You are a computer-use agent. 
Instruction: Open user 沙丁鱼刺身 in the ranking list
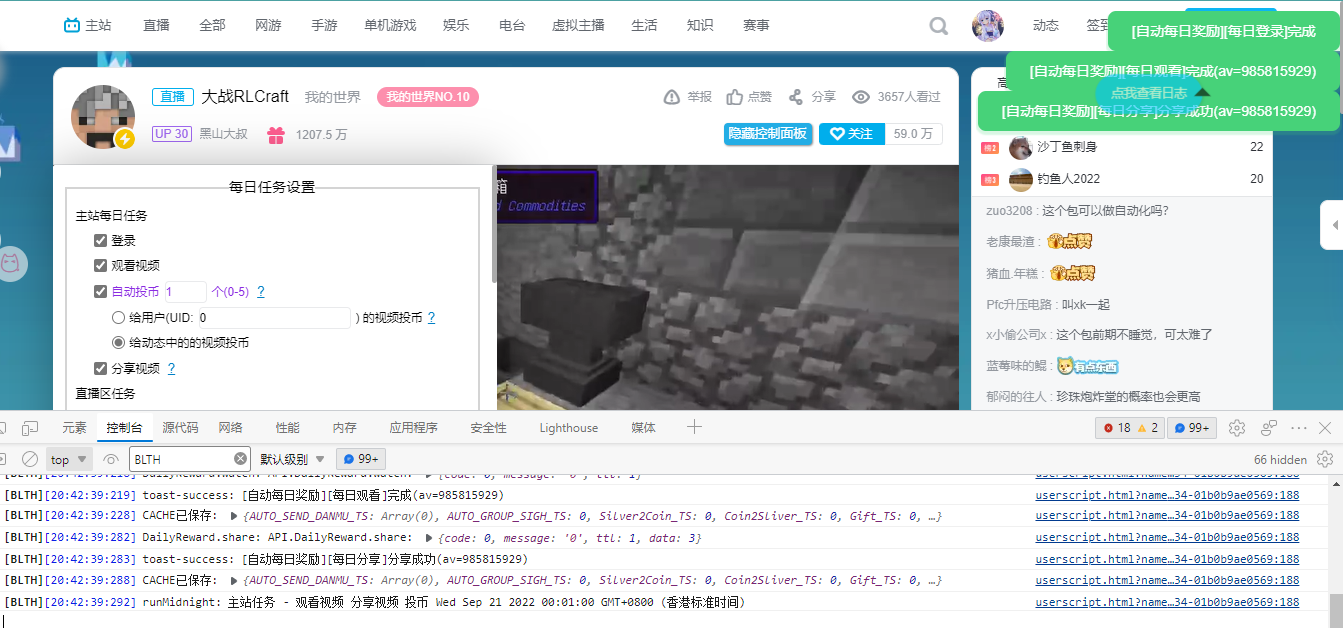1067,147
